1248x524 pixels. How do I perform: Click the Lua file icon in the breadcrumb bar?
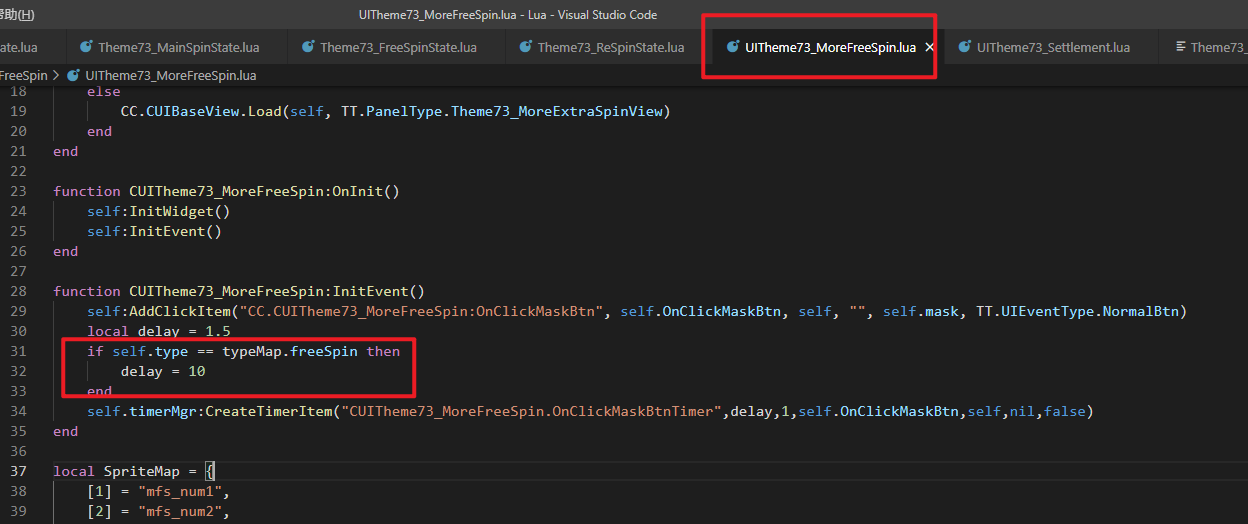[73, 75]
